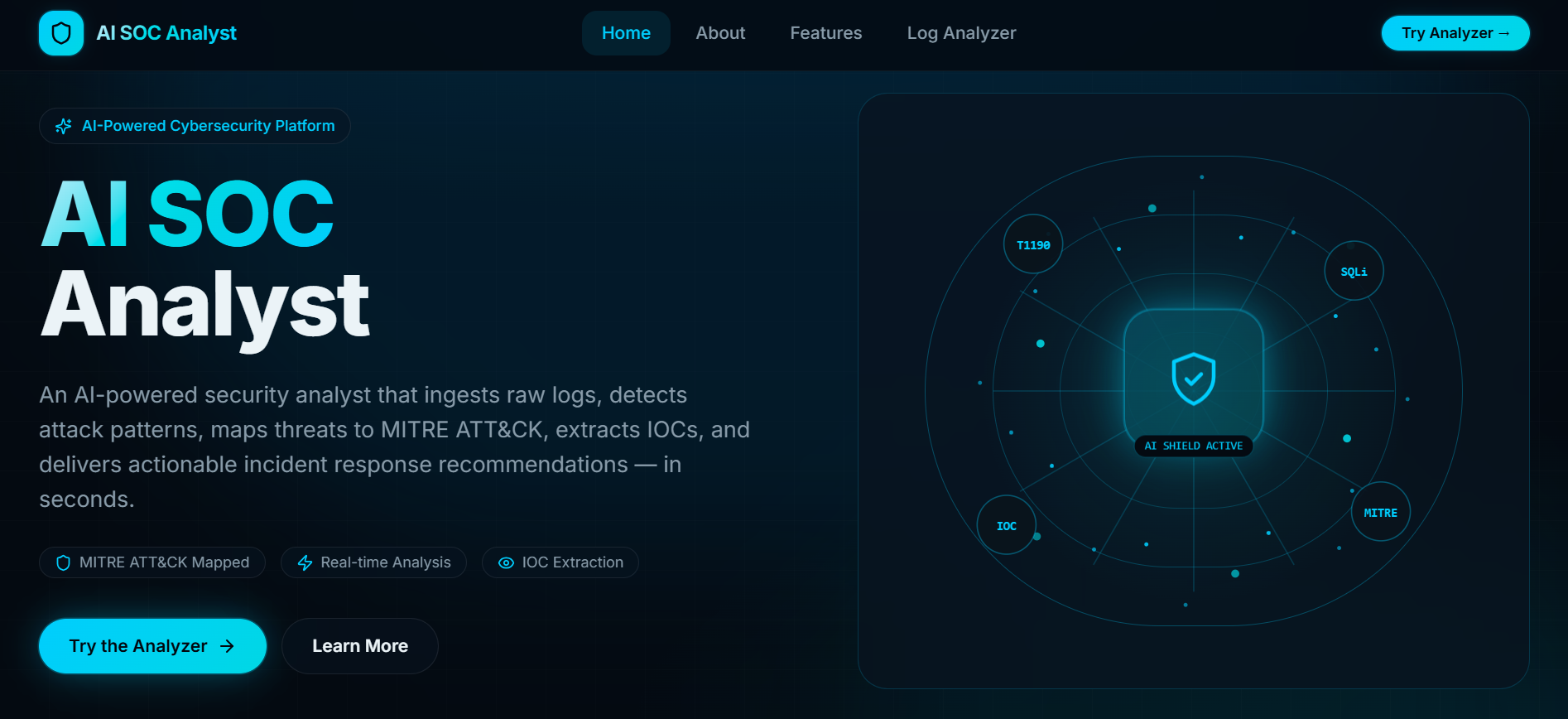Image resolution: width=1568 pixels, height=719 pixels.
Task: Click the Real-time Analysis label
Action: (386, 562)
